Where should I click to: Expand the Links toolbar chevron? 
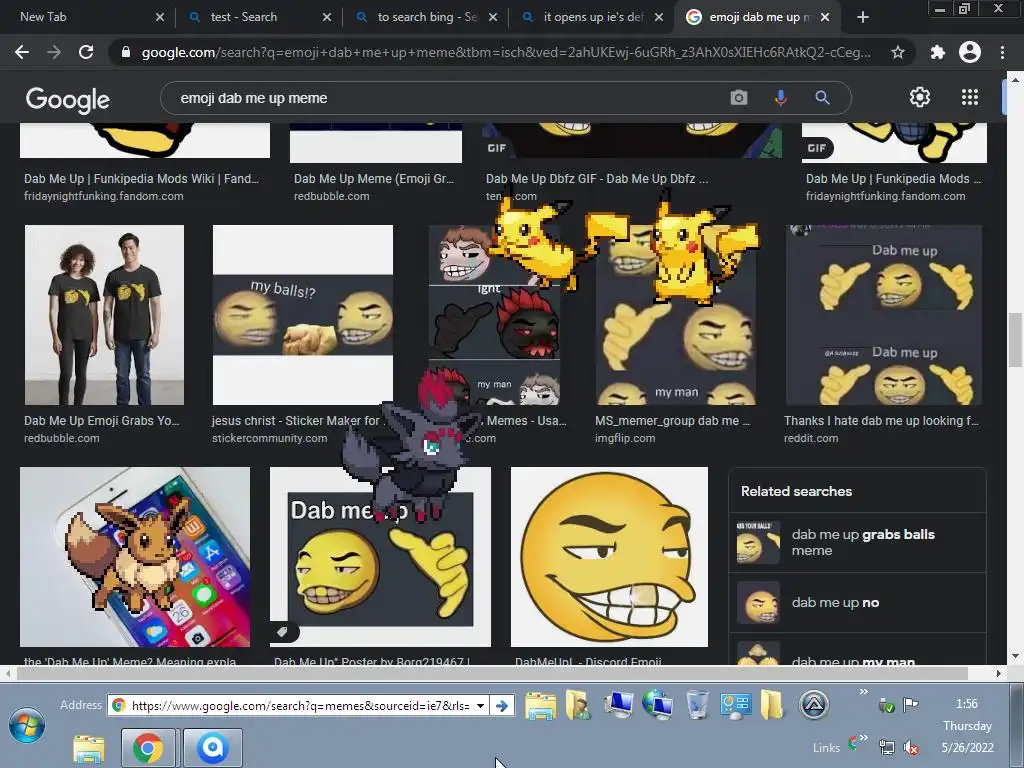pyautogui.click(x=863, y=738)
